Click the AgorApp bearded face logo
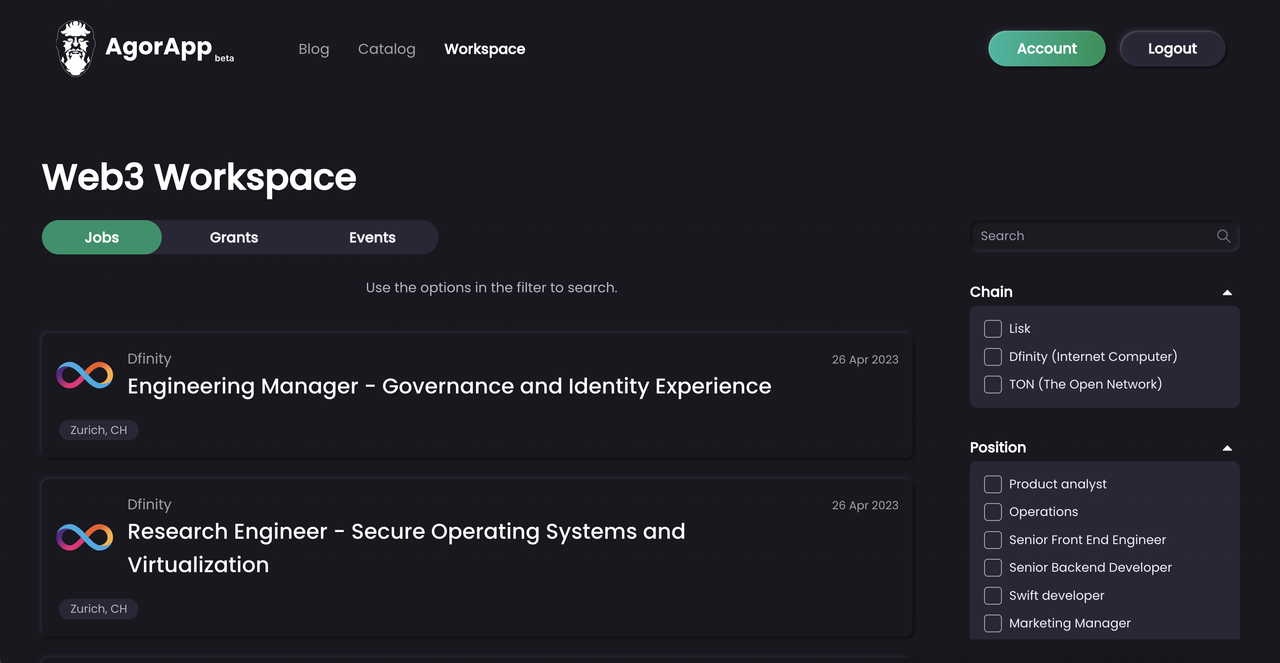This screenshot has width=1280, height=663. [75, 48]
